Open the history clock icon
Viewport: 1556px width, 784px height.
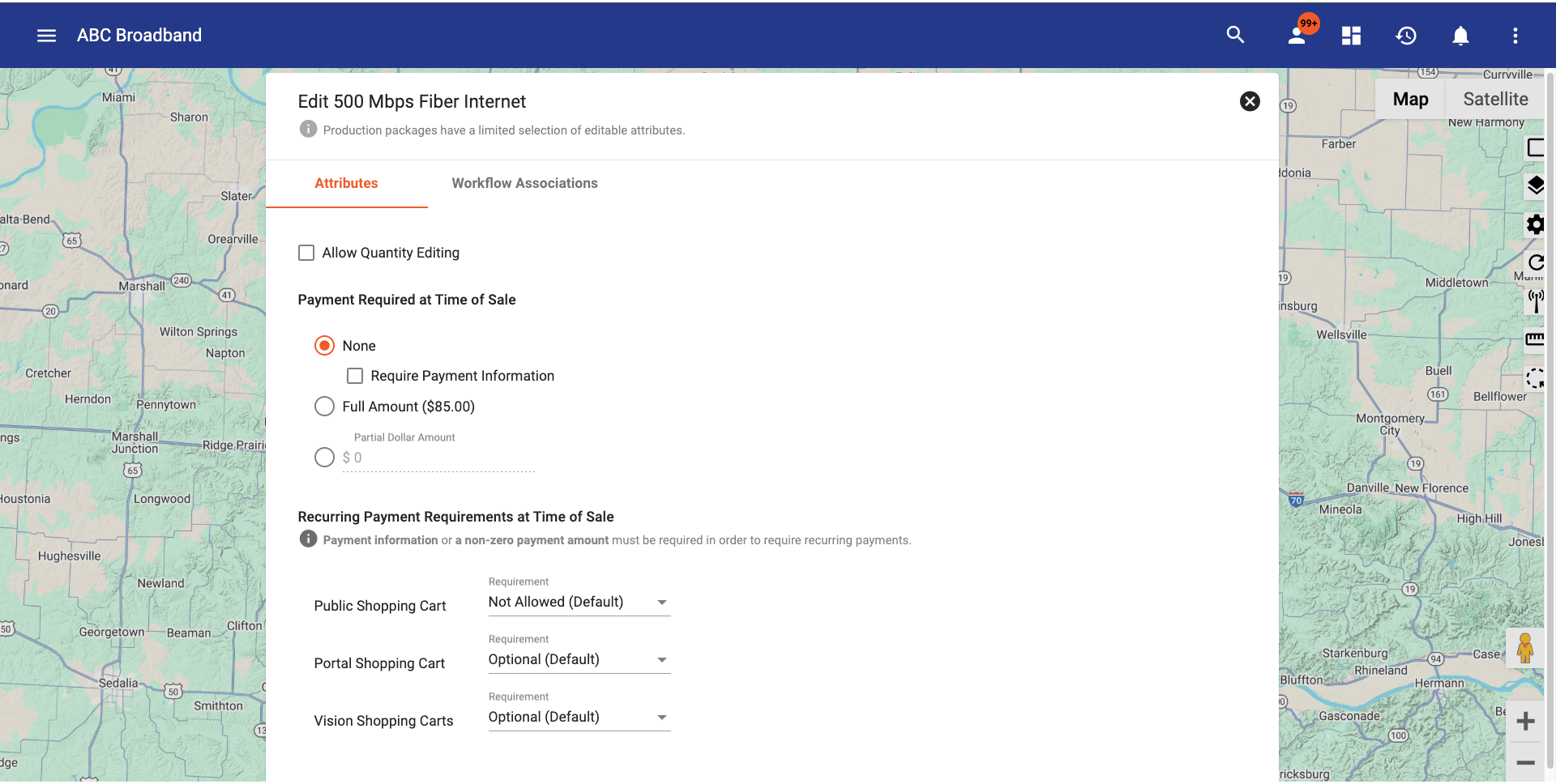point(1406,36)
